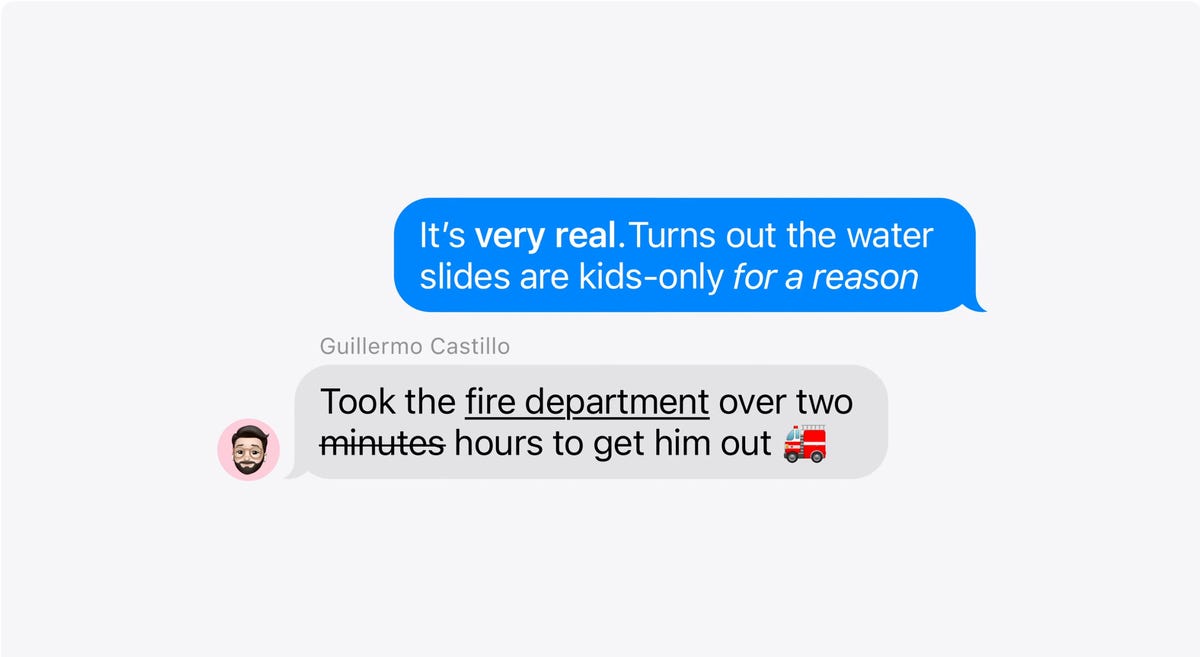
Task: Click the fire truck emoji
Action: pos(805,443)
